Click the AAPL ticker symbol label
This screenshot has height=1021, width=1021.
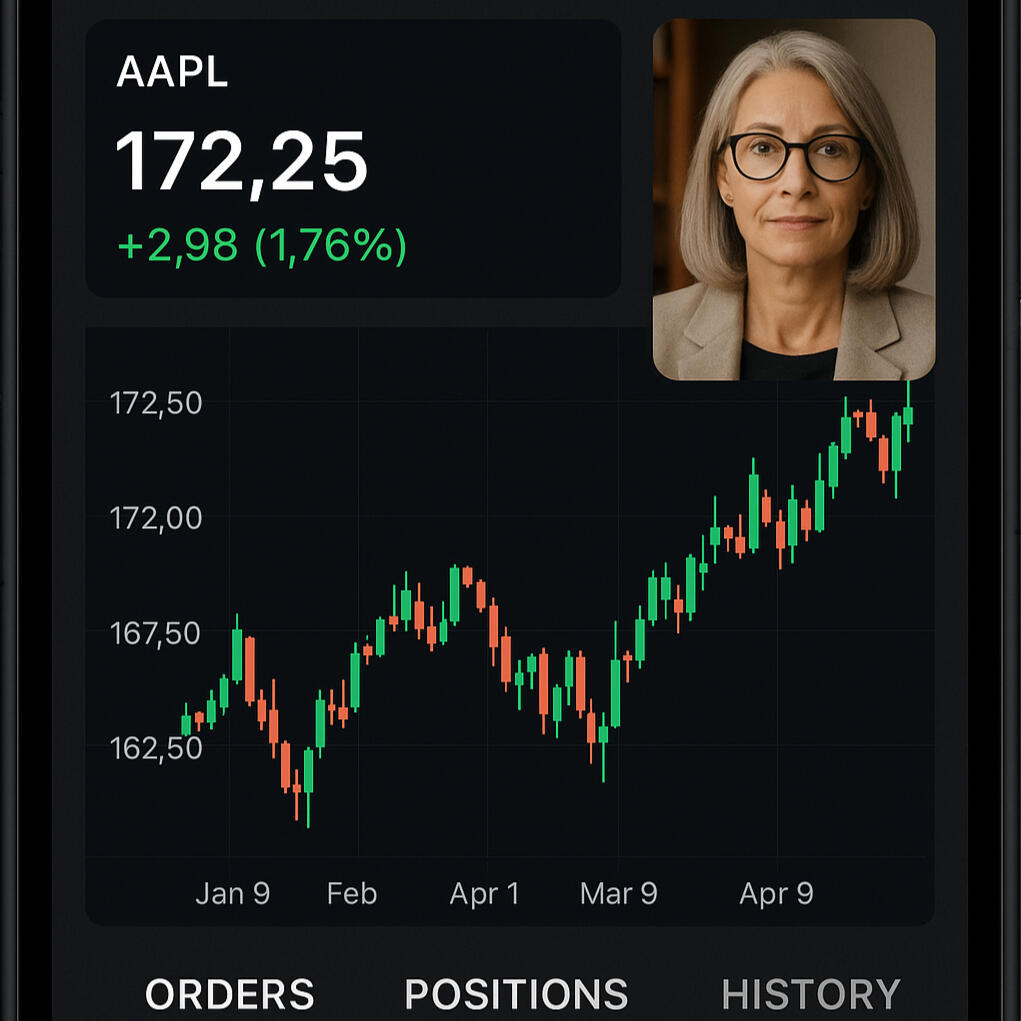[172, 72]
